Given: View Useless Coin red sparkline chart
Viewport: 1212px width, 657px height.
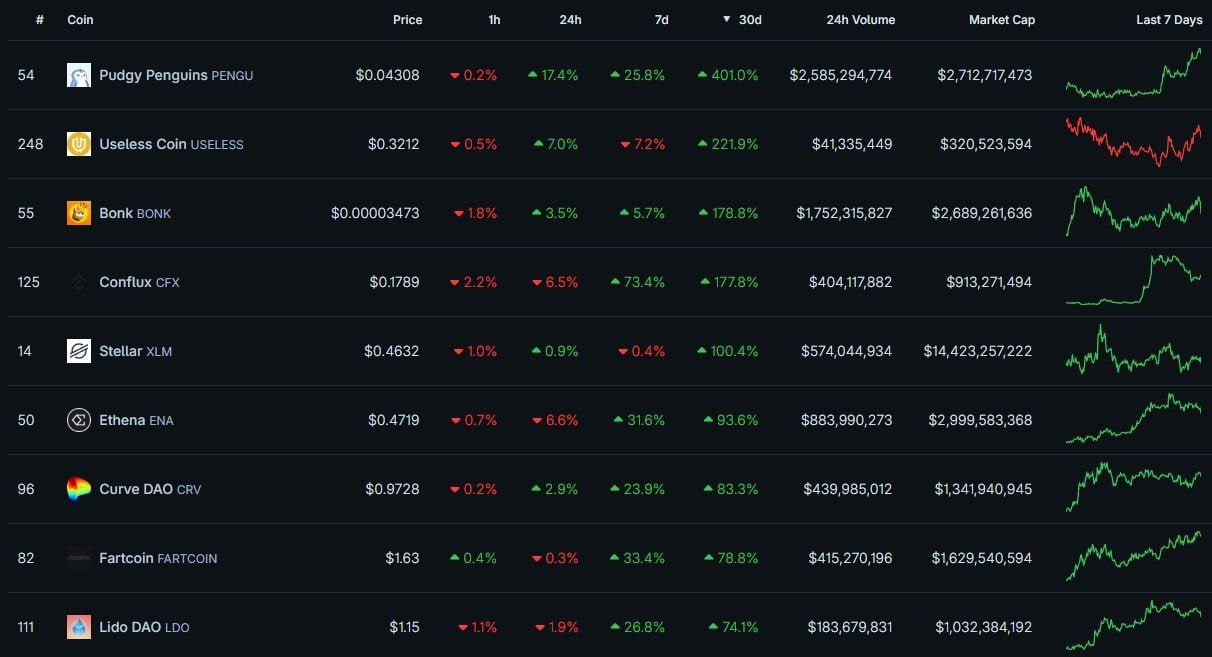Looking at the screenshot, I should (1134, 142).
